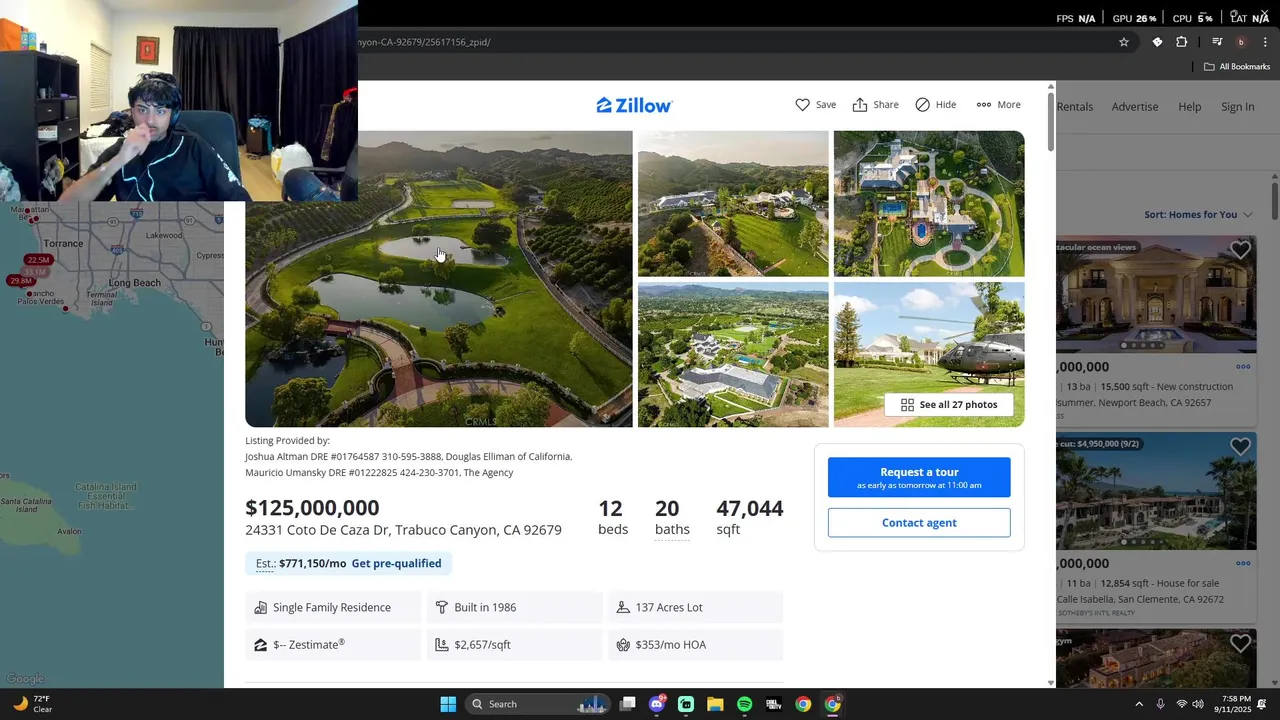View top-down estate aerial photo
1280x720 pixels.
[x=929, y=203]
